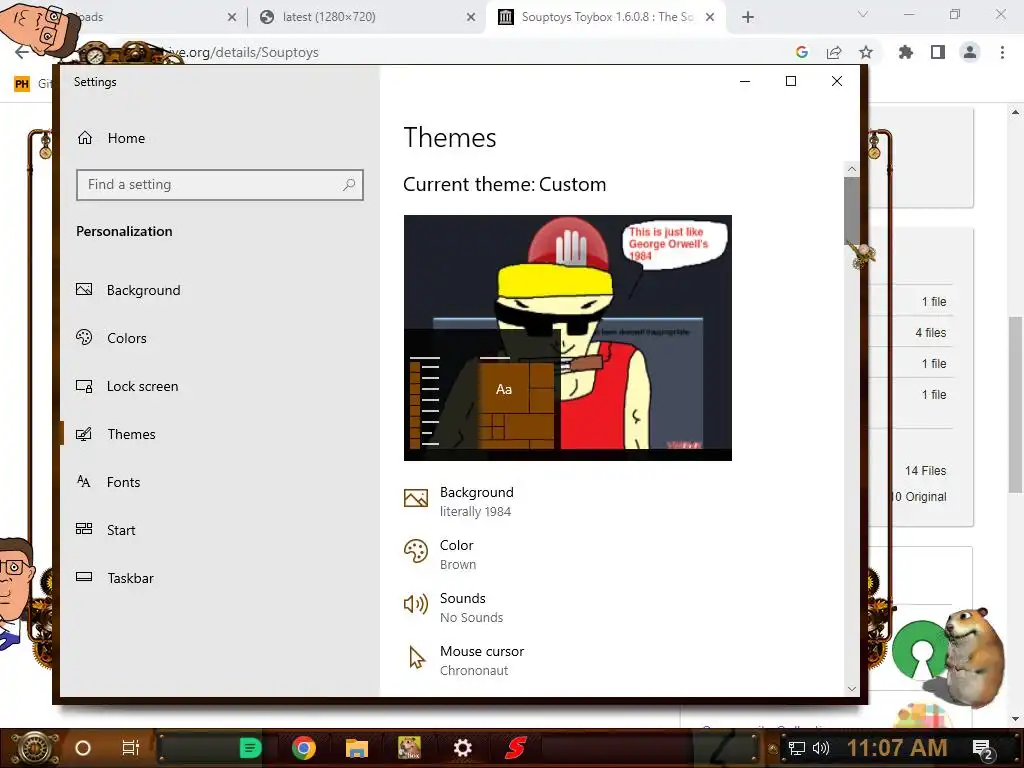The height and width of the screenshot is (768, 1024).
Task: Click the magnifier icon in the search box
Action: point(349,185)
